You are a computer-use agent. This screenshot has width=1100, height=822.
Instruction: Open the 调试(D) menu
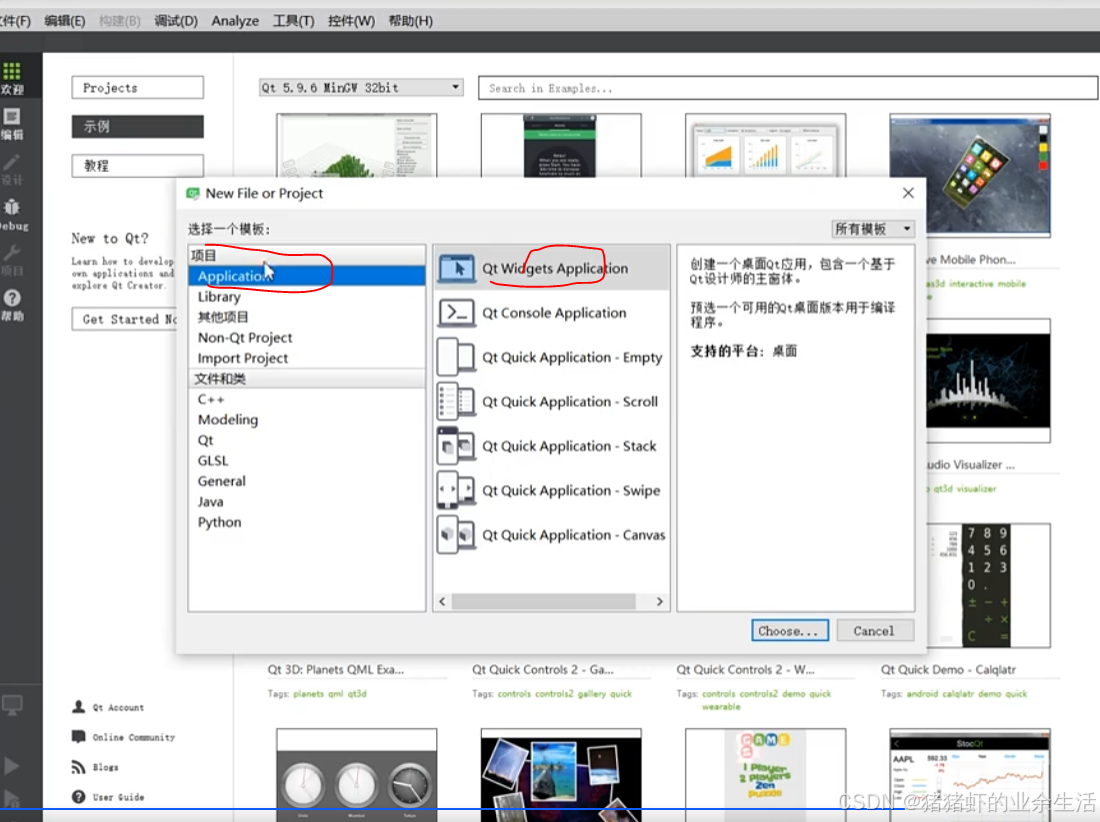pyautogui.click(x=176, y=20)
